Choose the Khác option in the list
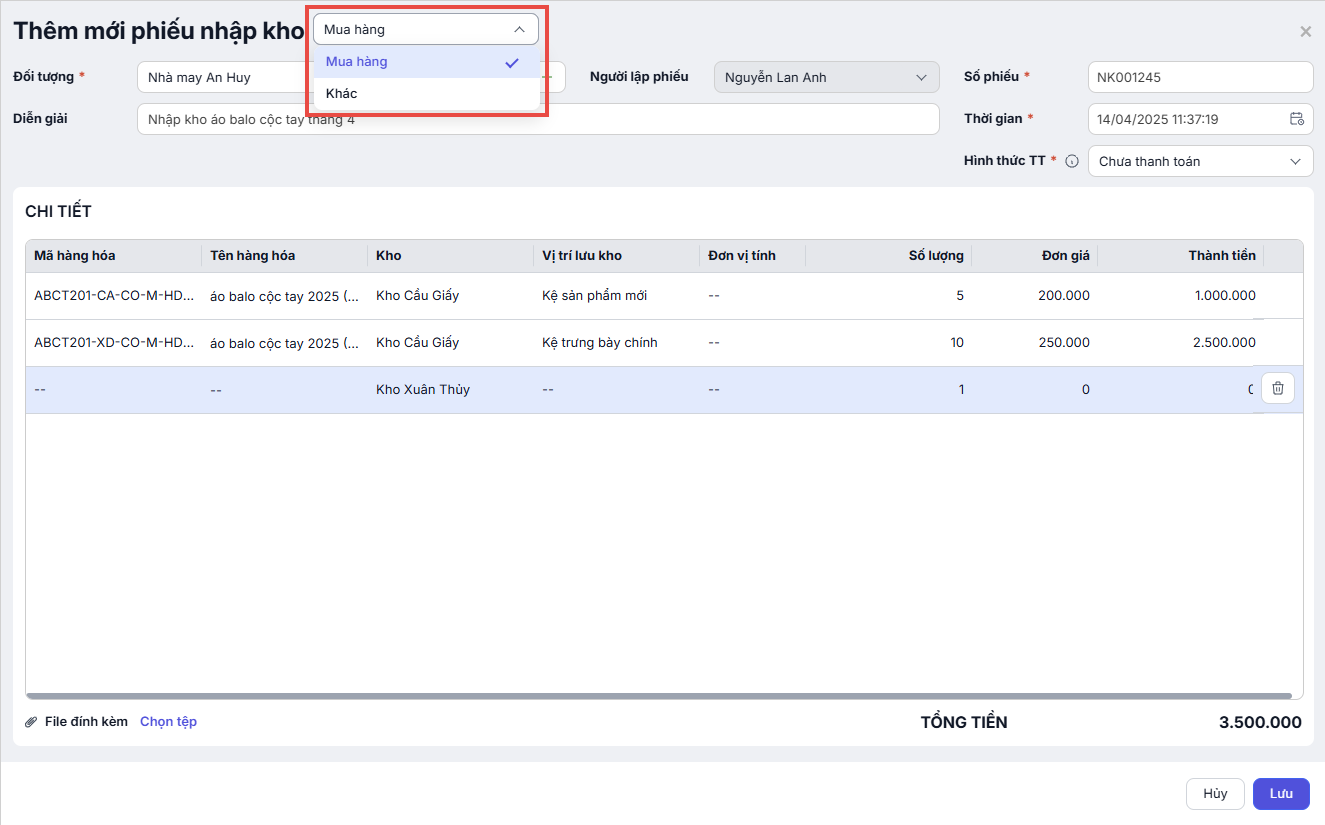The image size is (1325, 825). 426,93
